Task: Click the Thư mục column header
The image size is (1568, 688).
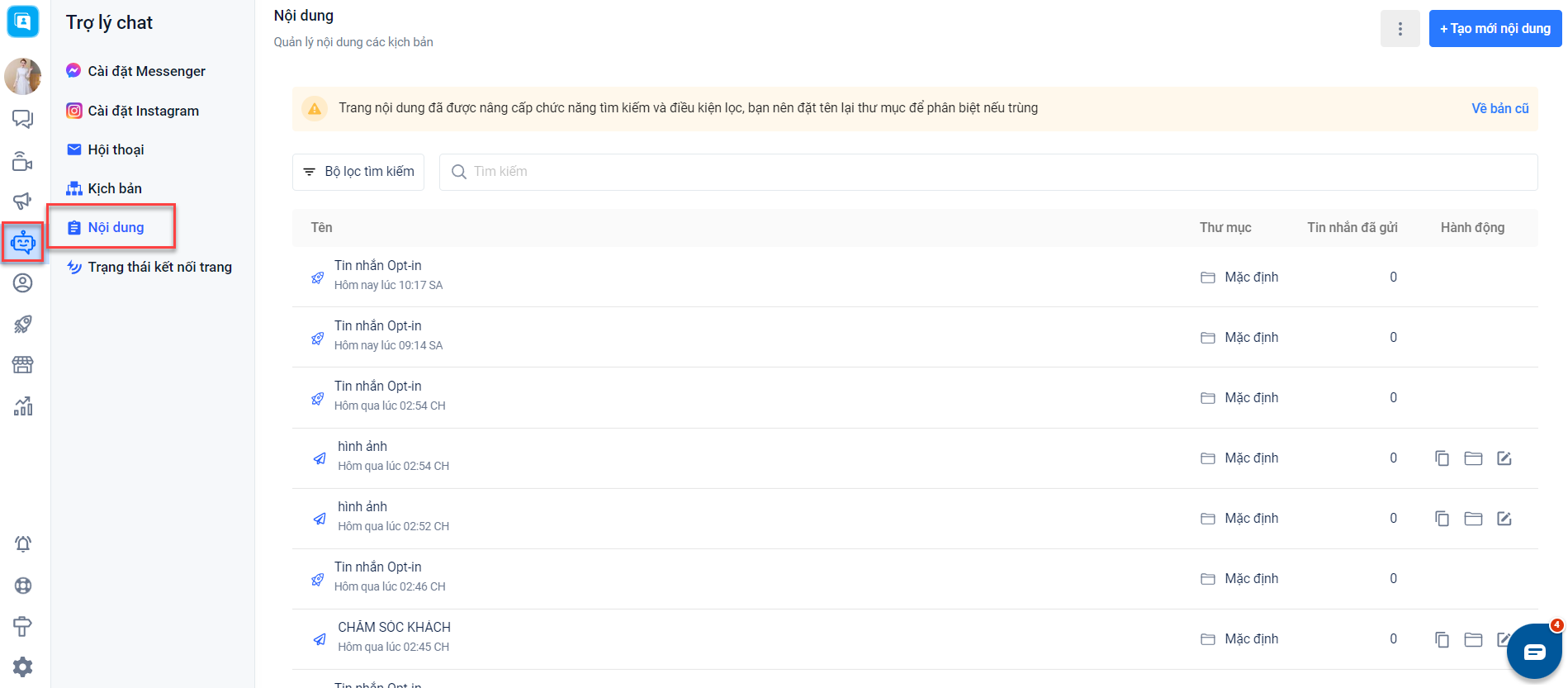Action: pos(1225,228)
